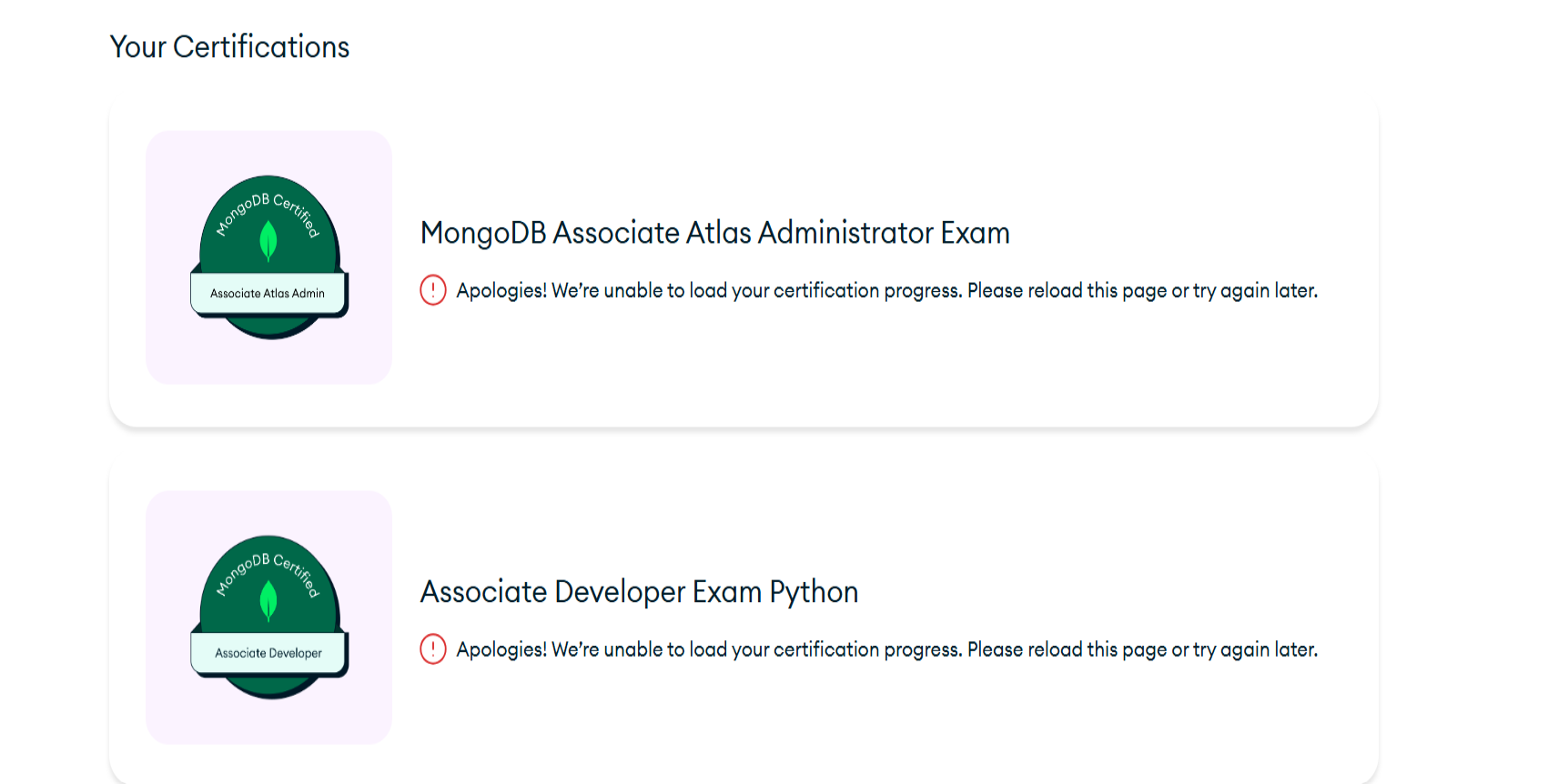This screenshot has width=1548, height=784.
Task: Click "Apologies!" in the Atlas Administrator error
Action: (501, 291)
